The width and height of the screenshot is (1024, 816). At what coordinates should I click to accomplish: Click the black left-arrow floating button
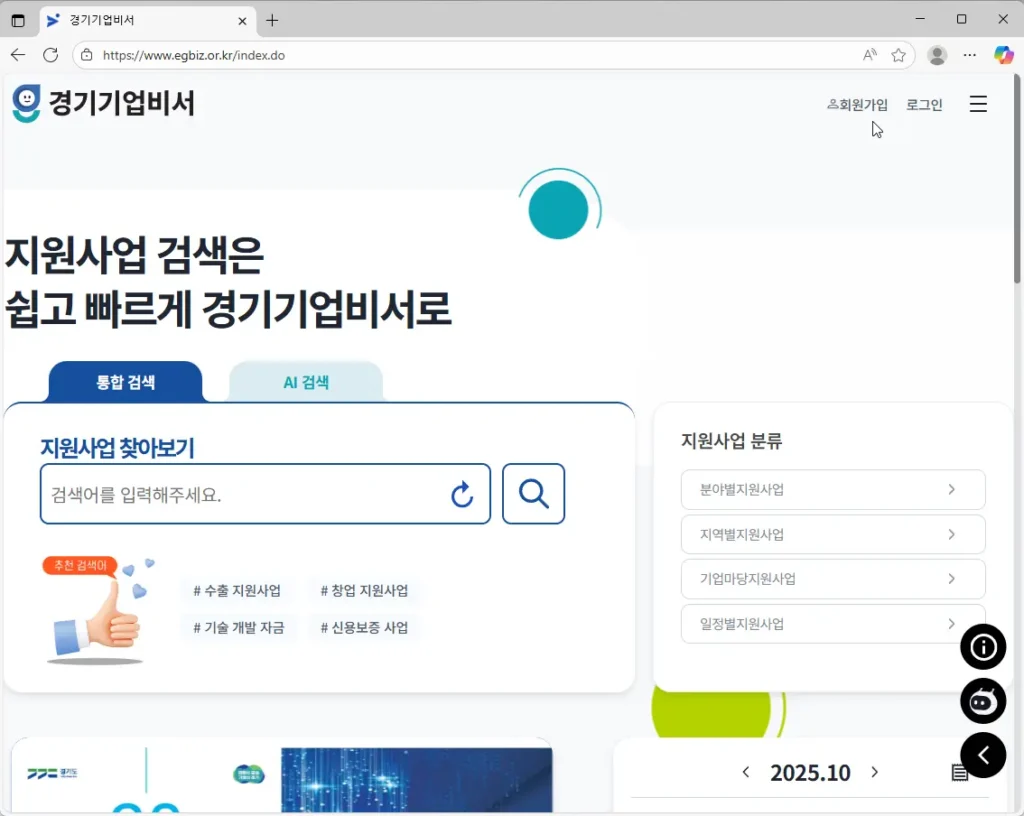pyautogui.click(x=983, y=755)
